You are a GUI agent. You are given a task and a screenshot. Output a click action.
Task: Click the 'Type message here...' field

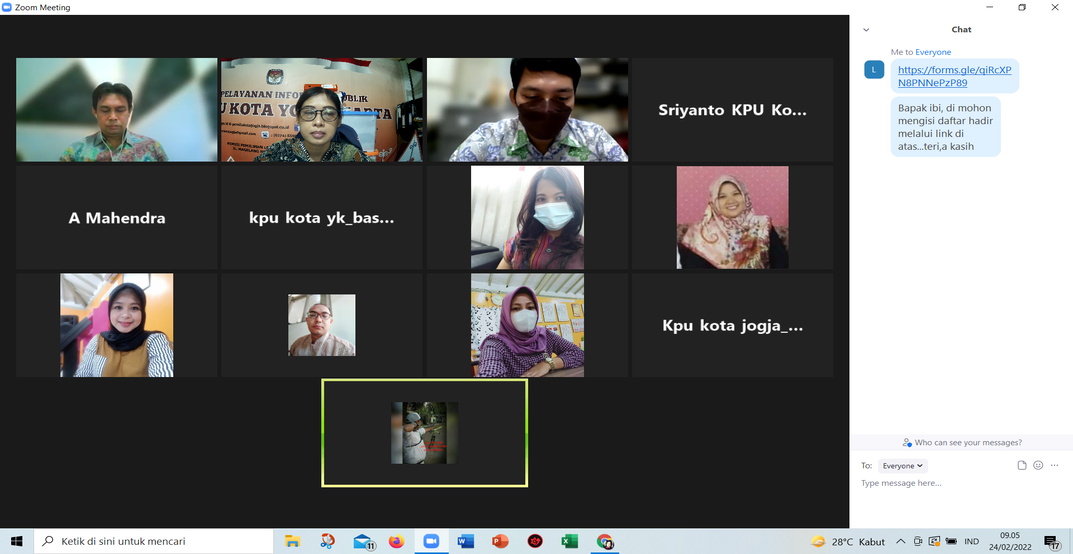click(950, 483)
